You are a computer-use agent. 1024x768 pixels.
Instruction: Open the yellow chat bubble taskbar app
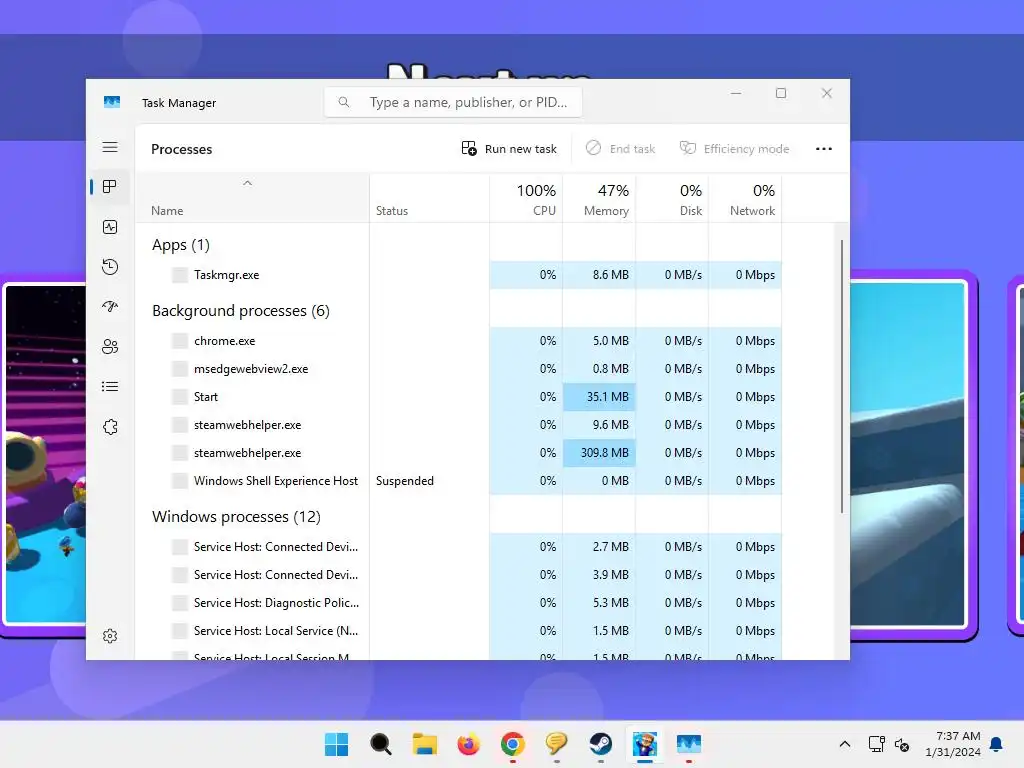[x=556, y=744]
